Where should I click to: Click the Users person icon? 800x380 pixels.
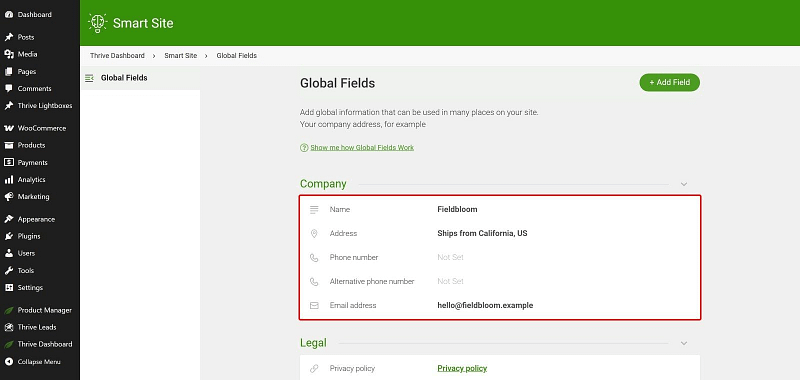pos(9,253)
